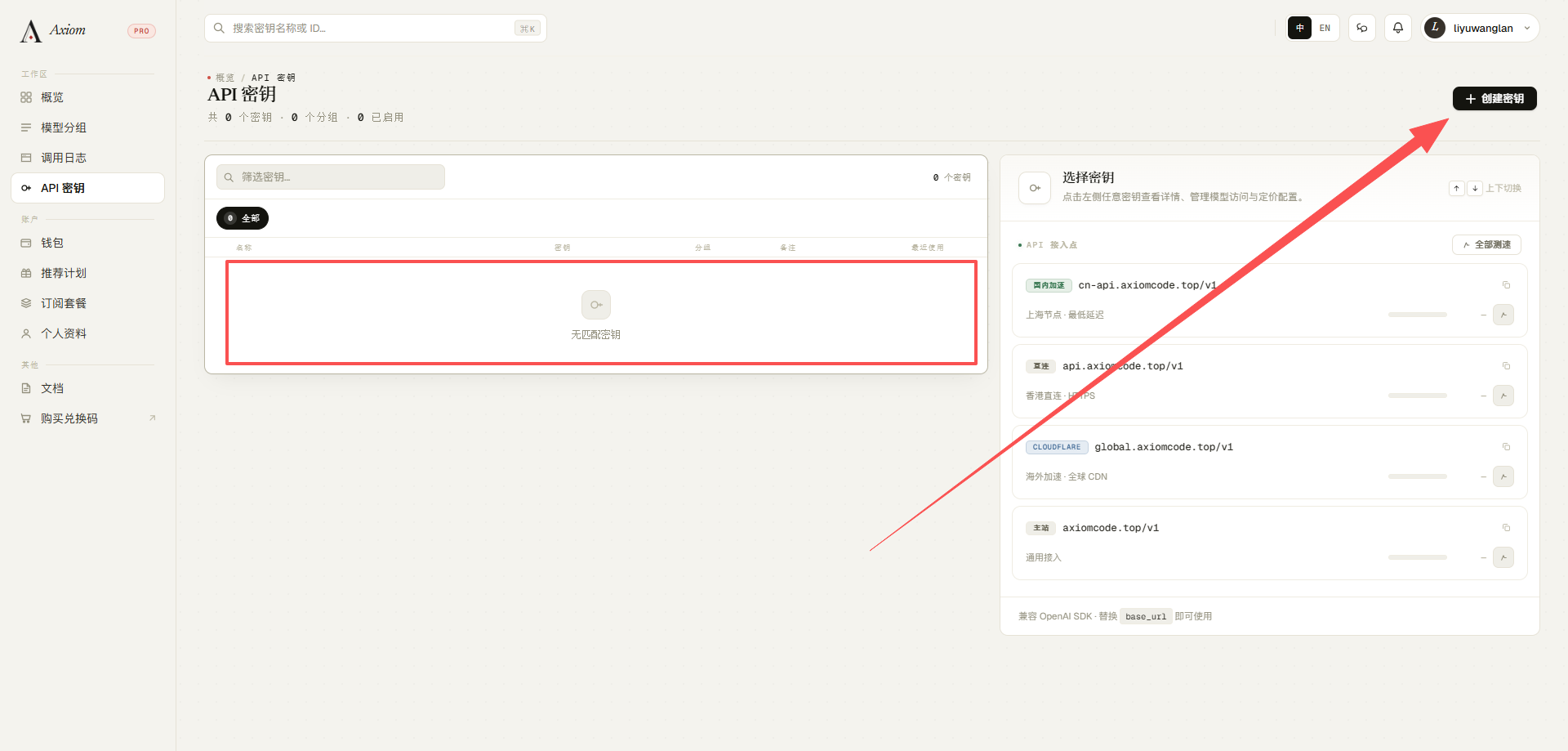The height and width of the screenshot is (751, 1568).
Task: Select the 全部 filter chip
Action: tap(243, 218)
